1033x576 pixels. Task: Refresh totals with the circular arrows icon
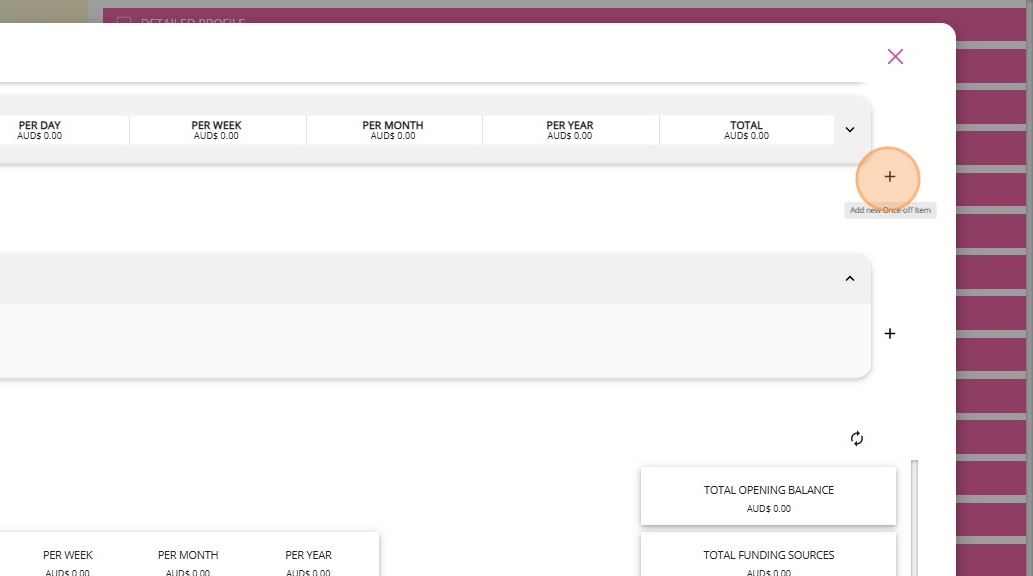856,438
